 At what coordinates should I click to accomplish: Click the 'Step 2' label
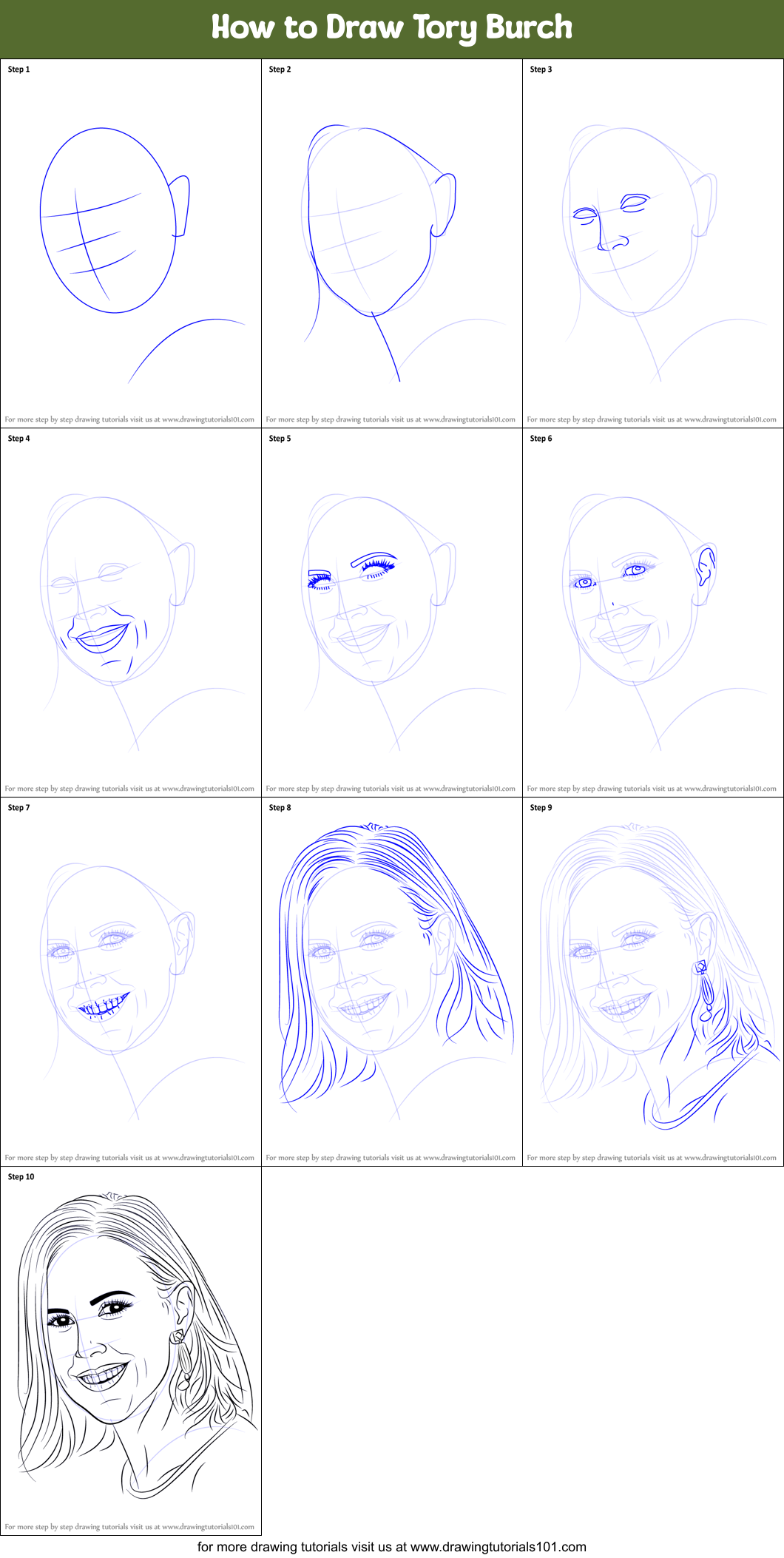[280, 70]
